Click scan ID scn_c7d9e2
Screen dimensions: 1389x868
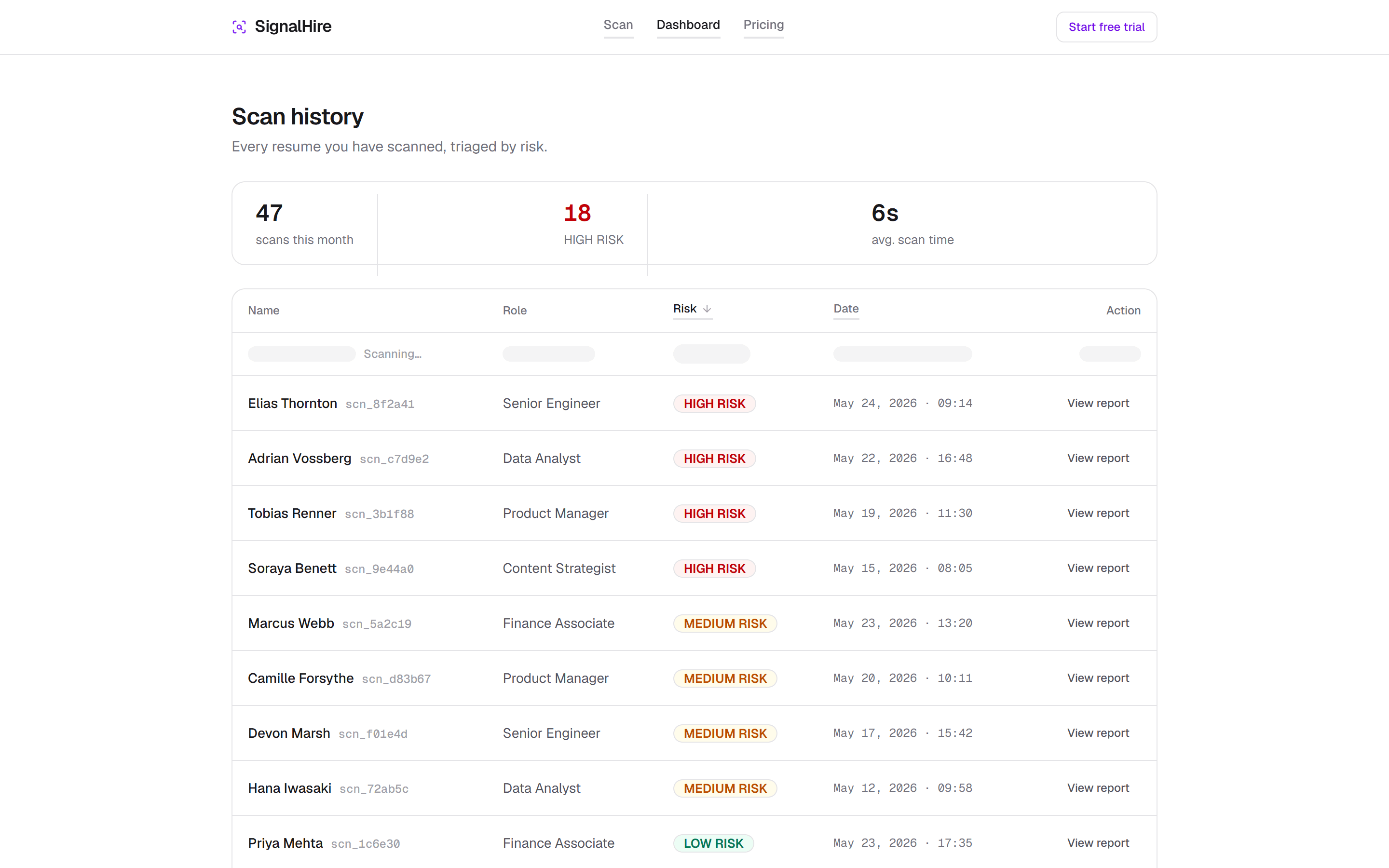point(395,459)
